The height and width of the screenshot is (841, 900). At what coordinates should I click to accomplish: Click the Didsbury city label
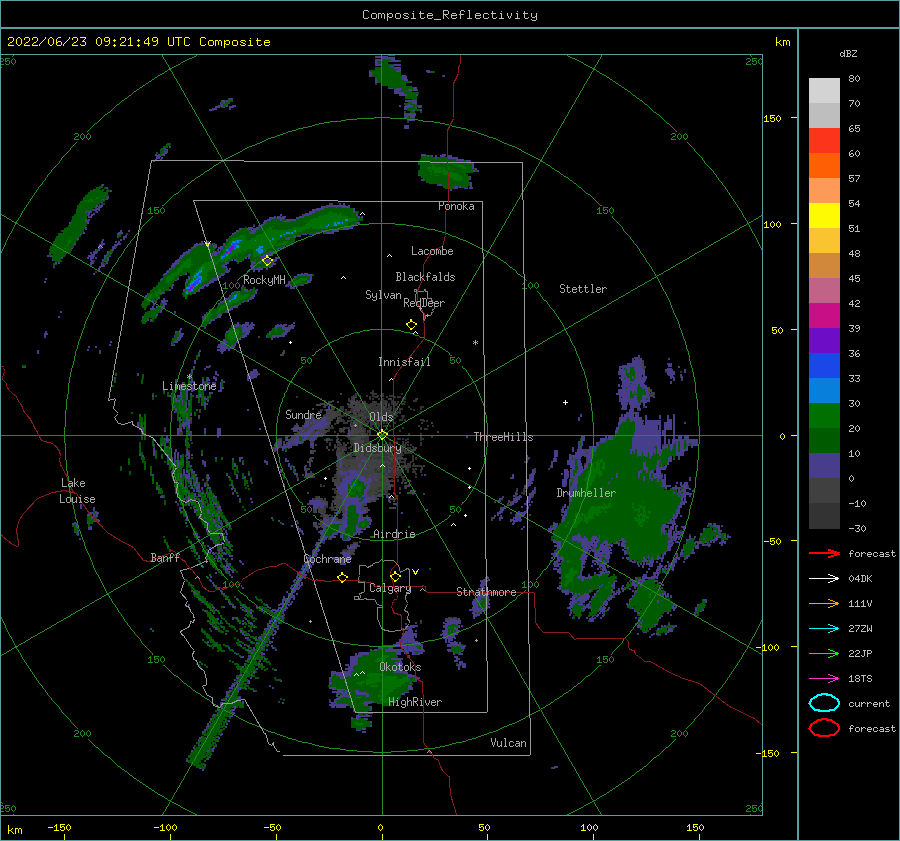377,448
